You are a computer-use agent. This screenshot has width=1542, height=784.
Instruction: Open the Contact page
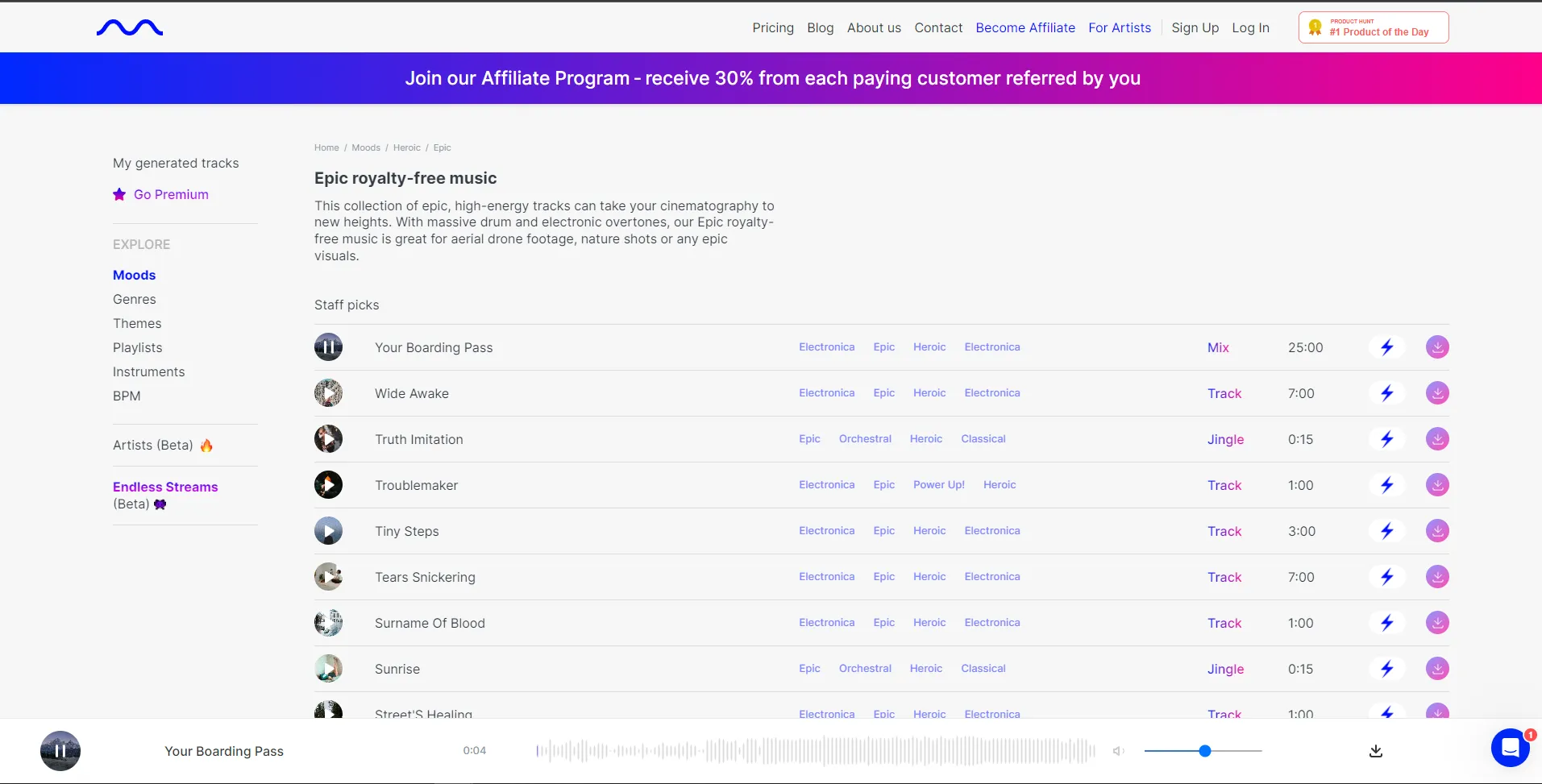(938, 27)
